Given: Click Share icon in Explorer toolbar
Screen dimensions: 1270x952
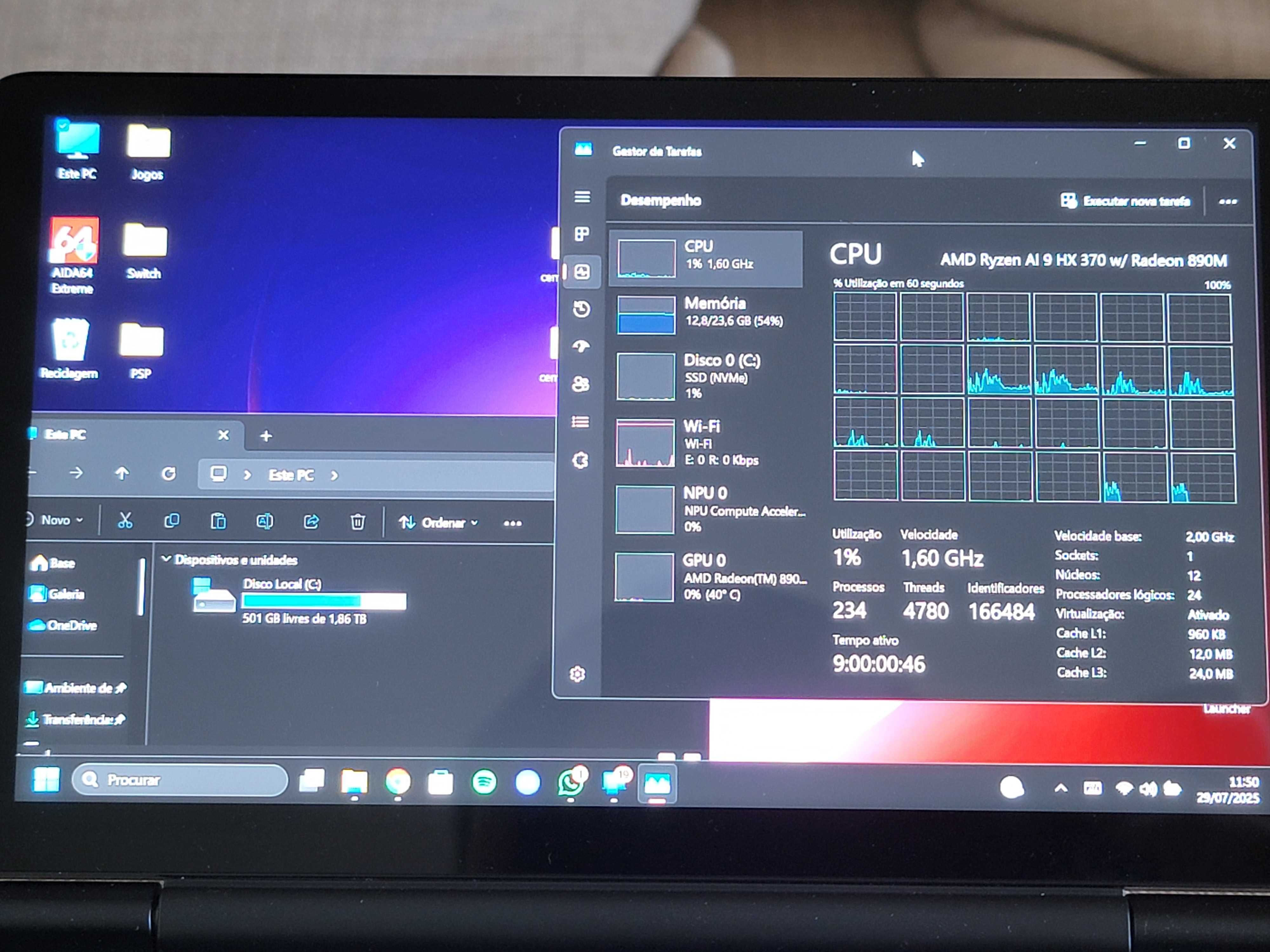Looking at the screenshot, I should (311, 522).
